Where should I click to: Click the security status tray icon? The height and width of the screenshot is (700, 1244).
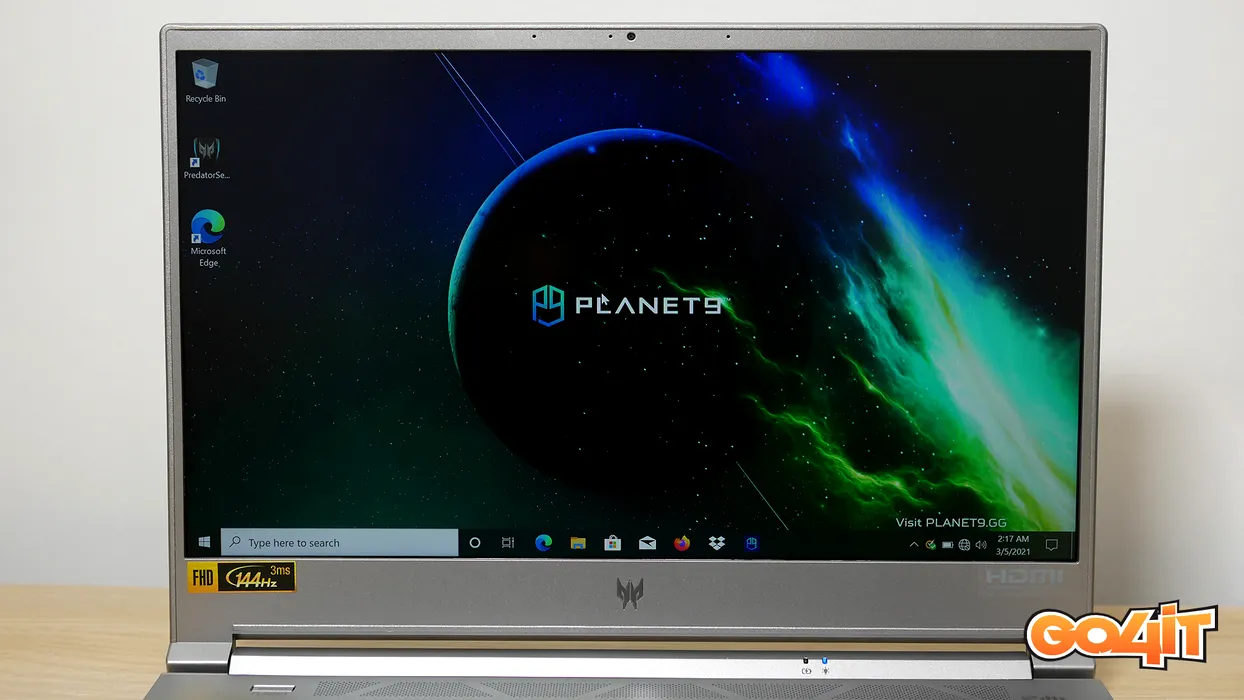(x=930, y=545)
